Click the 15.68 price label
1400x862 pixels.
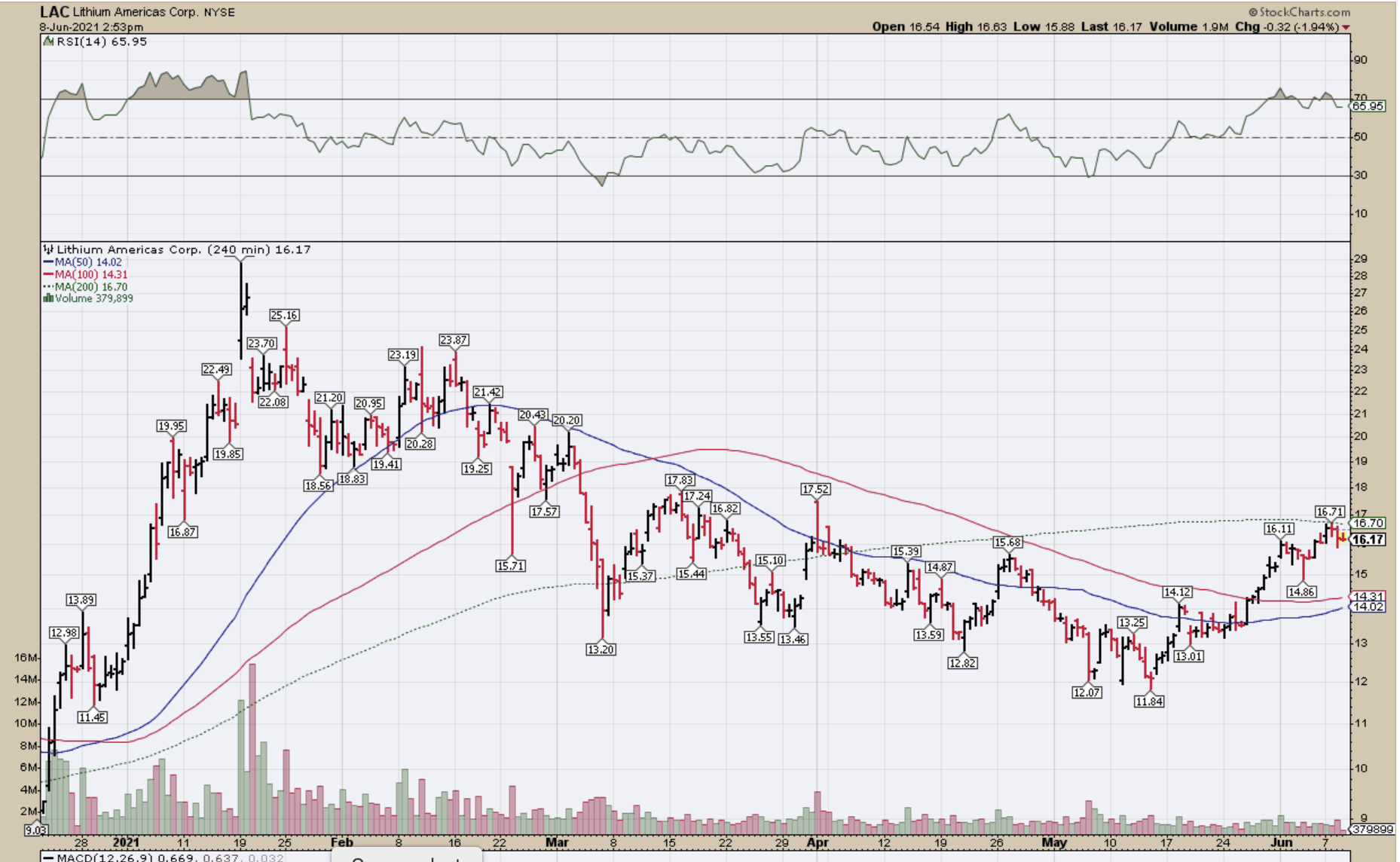coord(1007,542)
